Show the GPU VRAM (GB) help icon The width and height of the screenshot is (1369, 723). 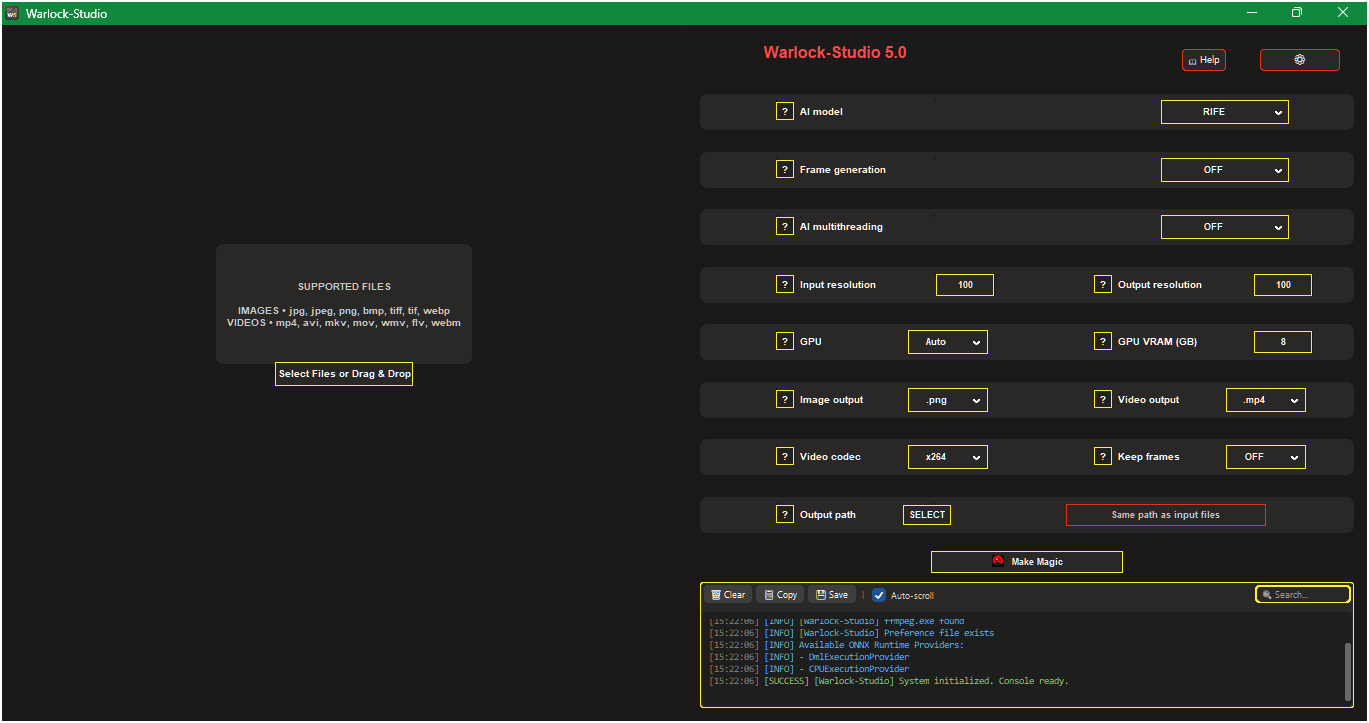pyautogui.click(x=1103, y=341)
